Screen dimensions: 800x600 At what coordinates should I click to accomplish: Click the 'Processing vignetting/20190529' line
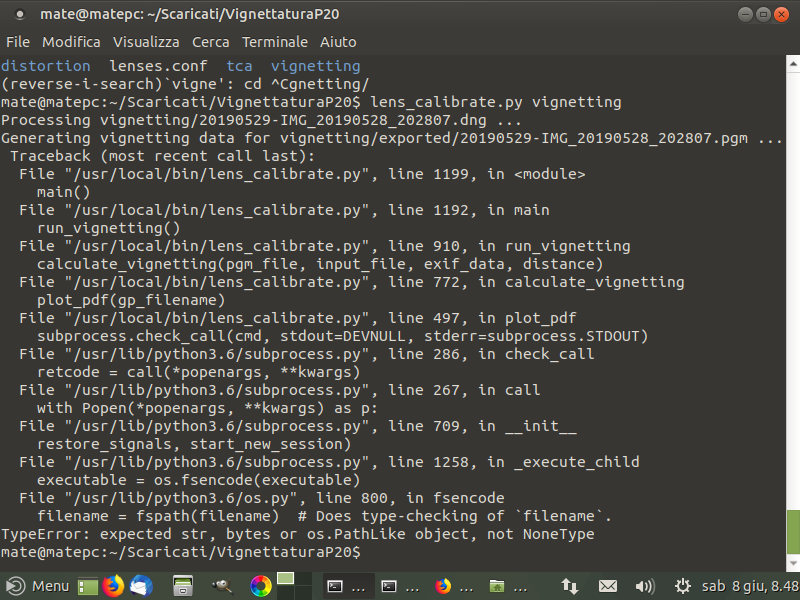pos(261,120)
